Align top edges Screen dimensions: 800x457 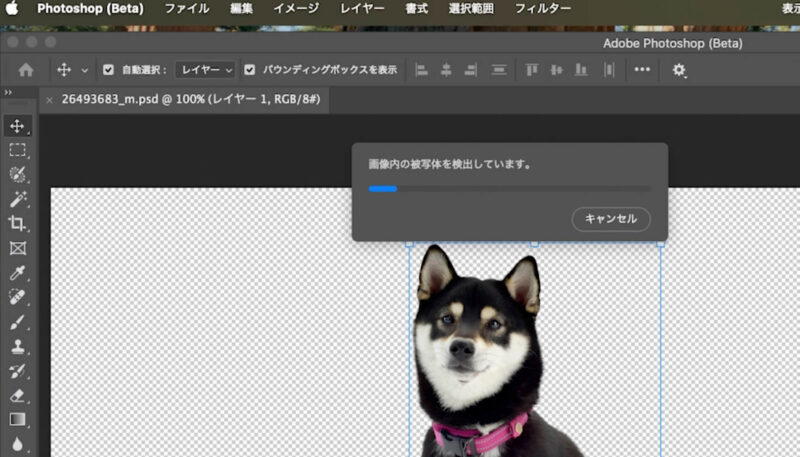pyautogui.click(x=532, y=70)
